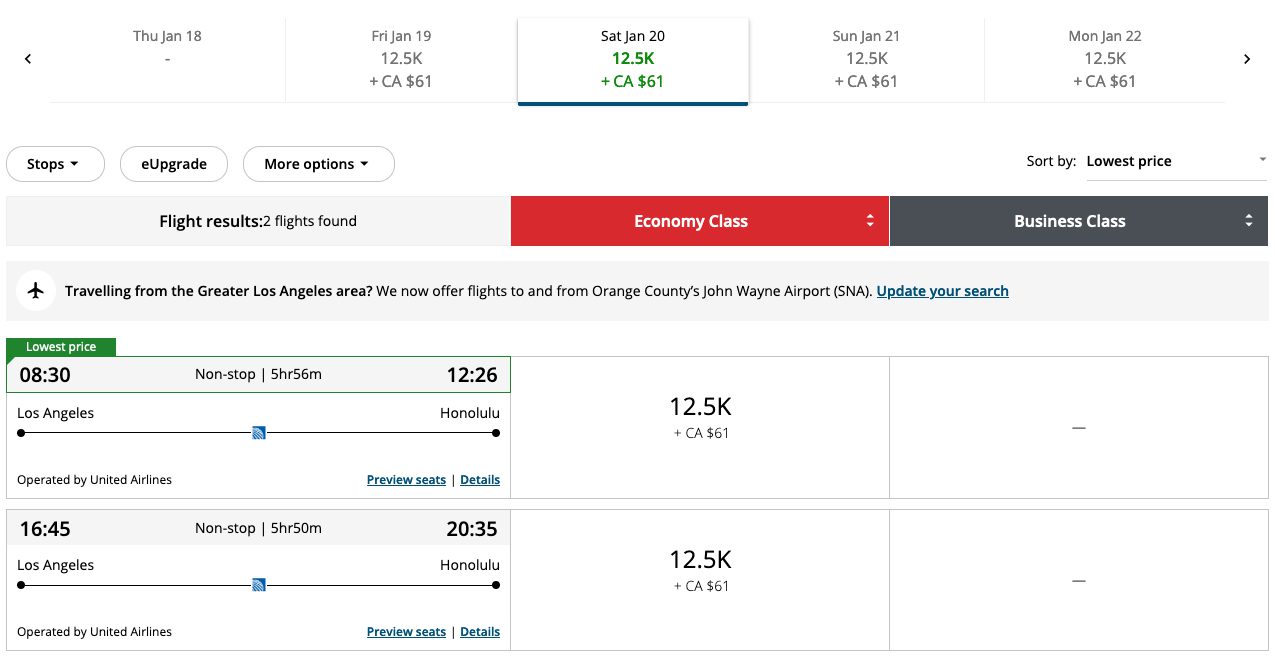Click the eUpgrade filter button
Image resolution: width=1275 pixels, height=658 pixels.
pos(173,163)
